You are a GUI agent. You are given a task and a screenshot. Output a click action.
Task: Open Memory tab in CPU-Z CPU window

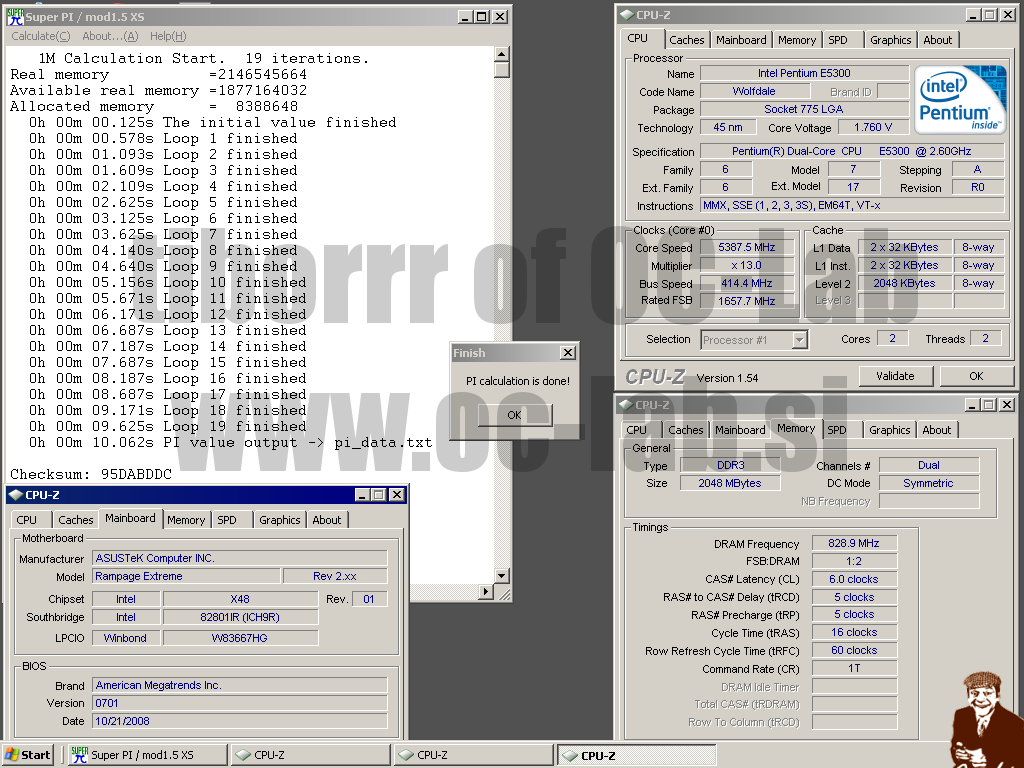[797, 40]
